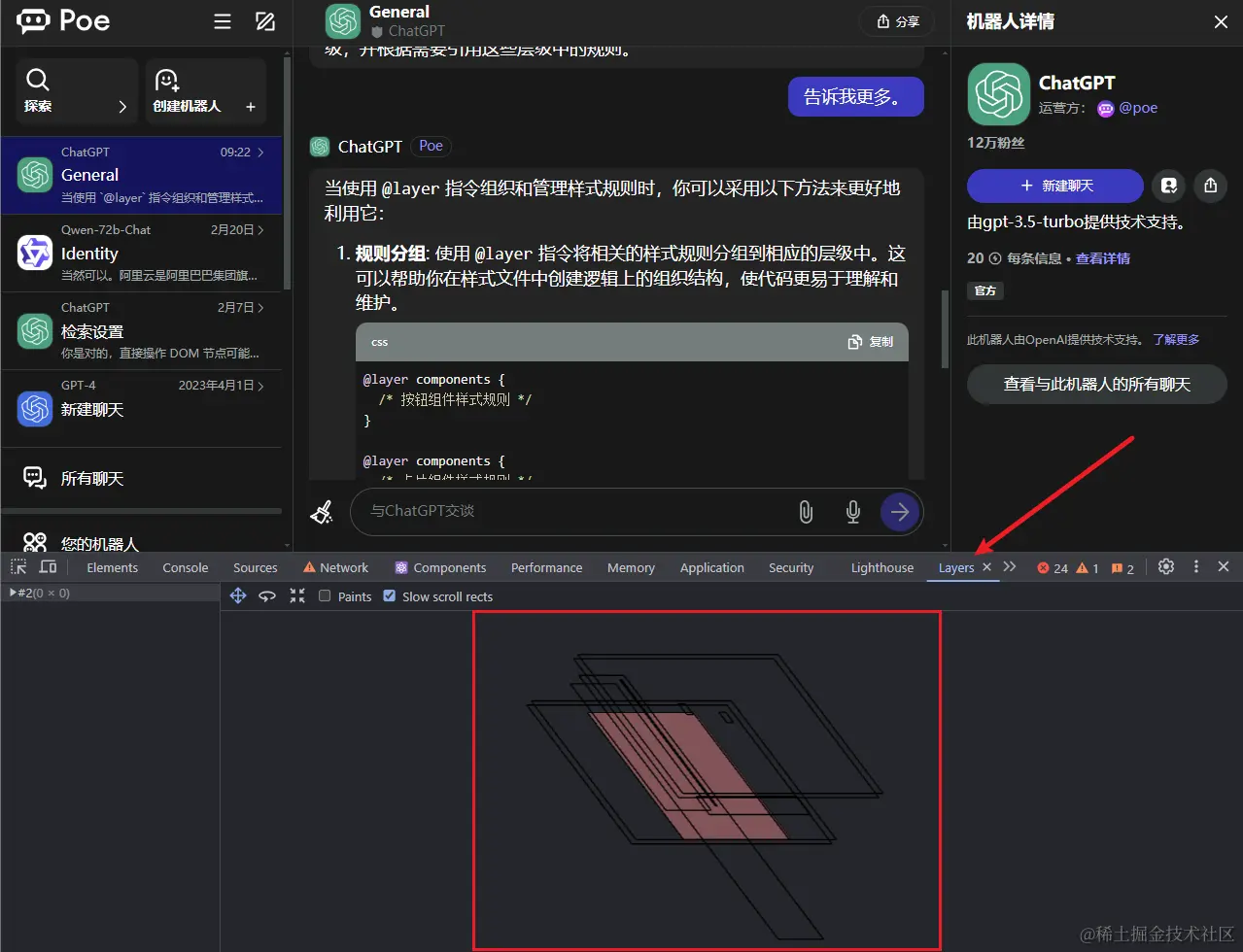
Task: Start a new chat with compose icon
Action: click(265, 21)
